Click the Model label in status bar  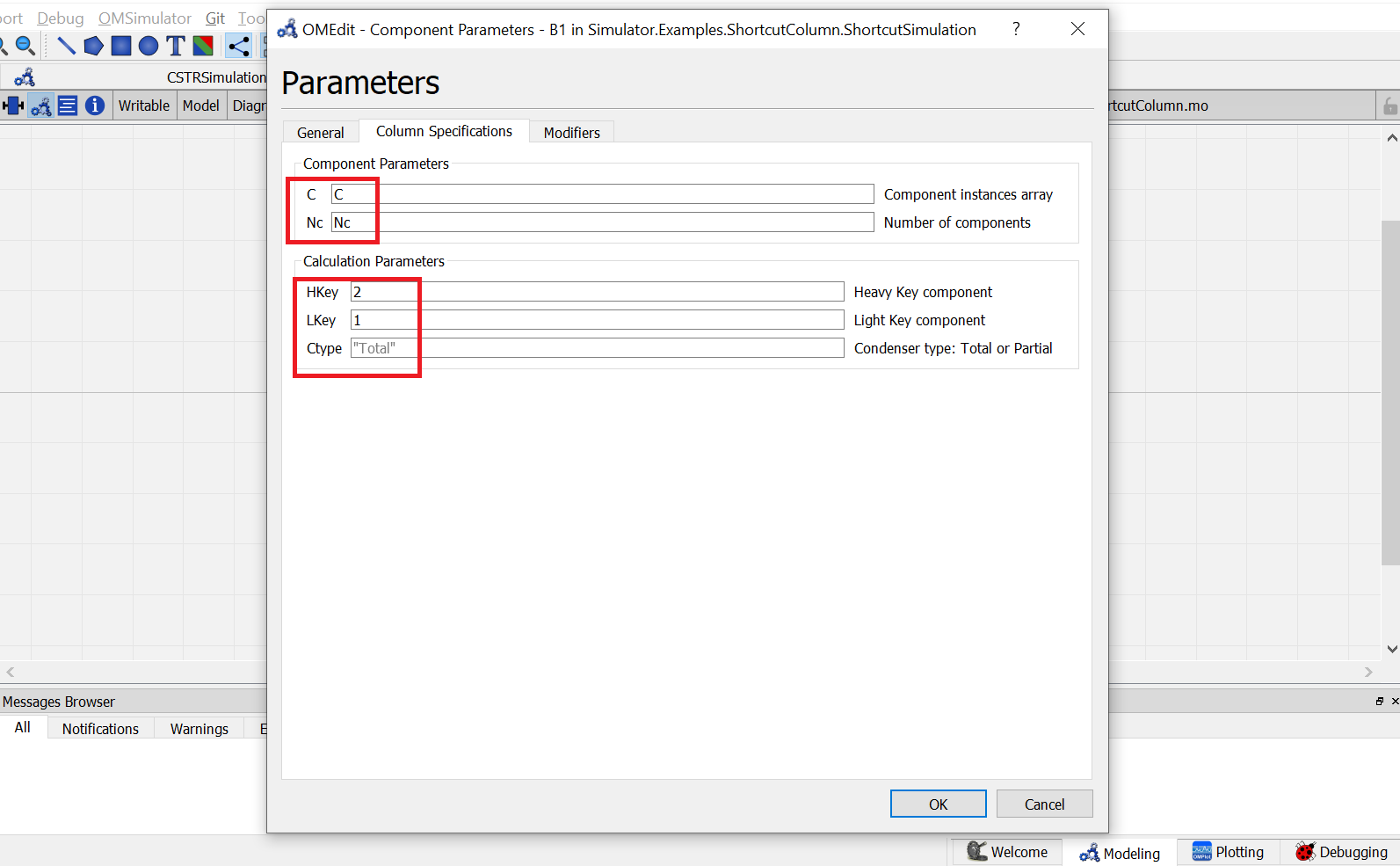201,106
